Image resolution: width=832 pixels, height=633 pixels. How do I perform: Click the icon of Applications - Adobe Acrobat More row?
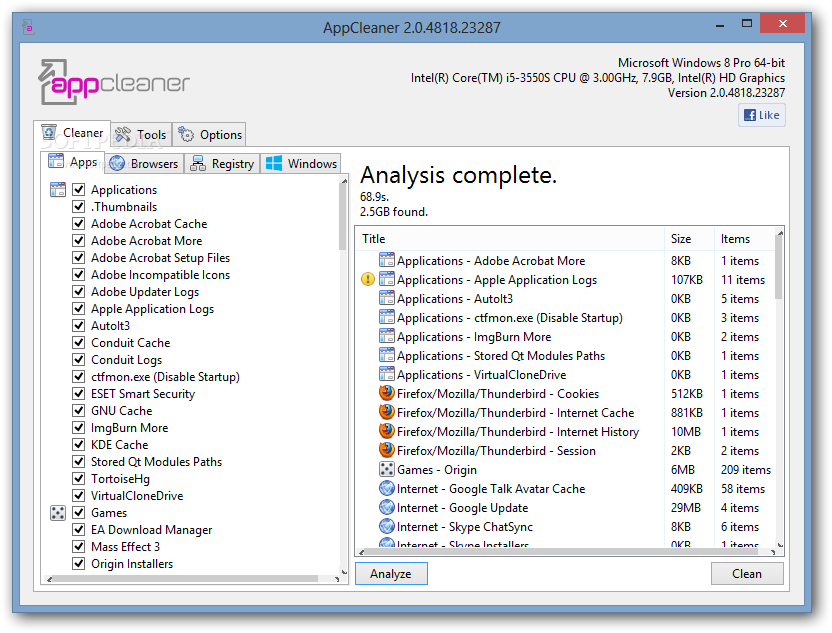pos(387,260)
